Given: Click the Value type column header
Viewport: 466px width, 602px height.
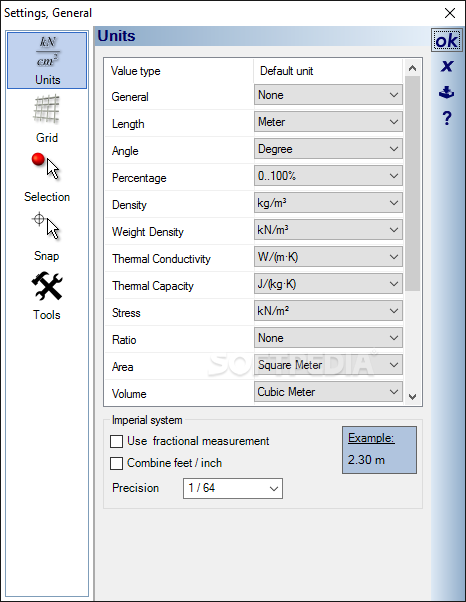Looking at the screenshot, I should click(136, 71).
